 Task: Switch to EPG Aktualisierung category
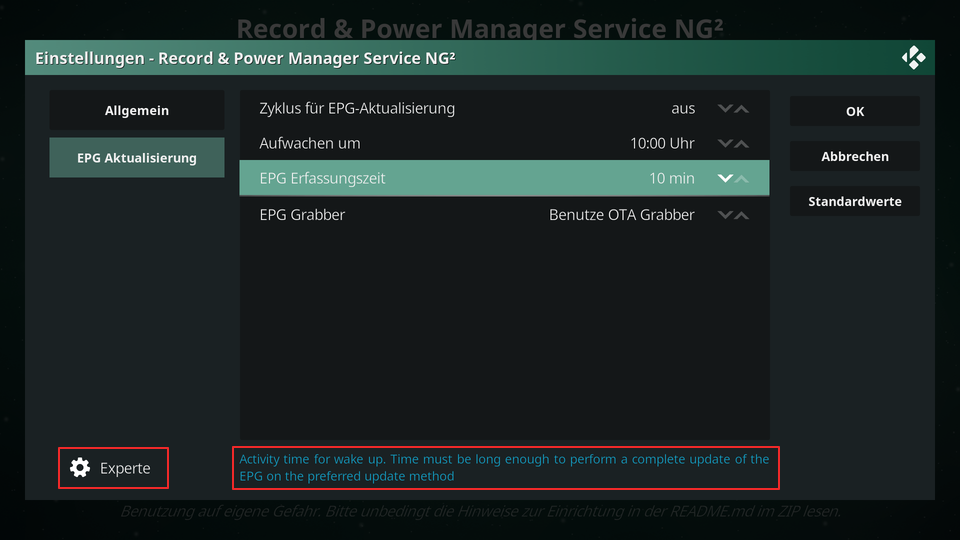(x=137, y=157)
